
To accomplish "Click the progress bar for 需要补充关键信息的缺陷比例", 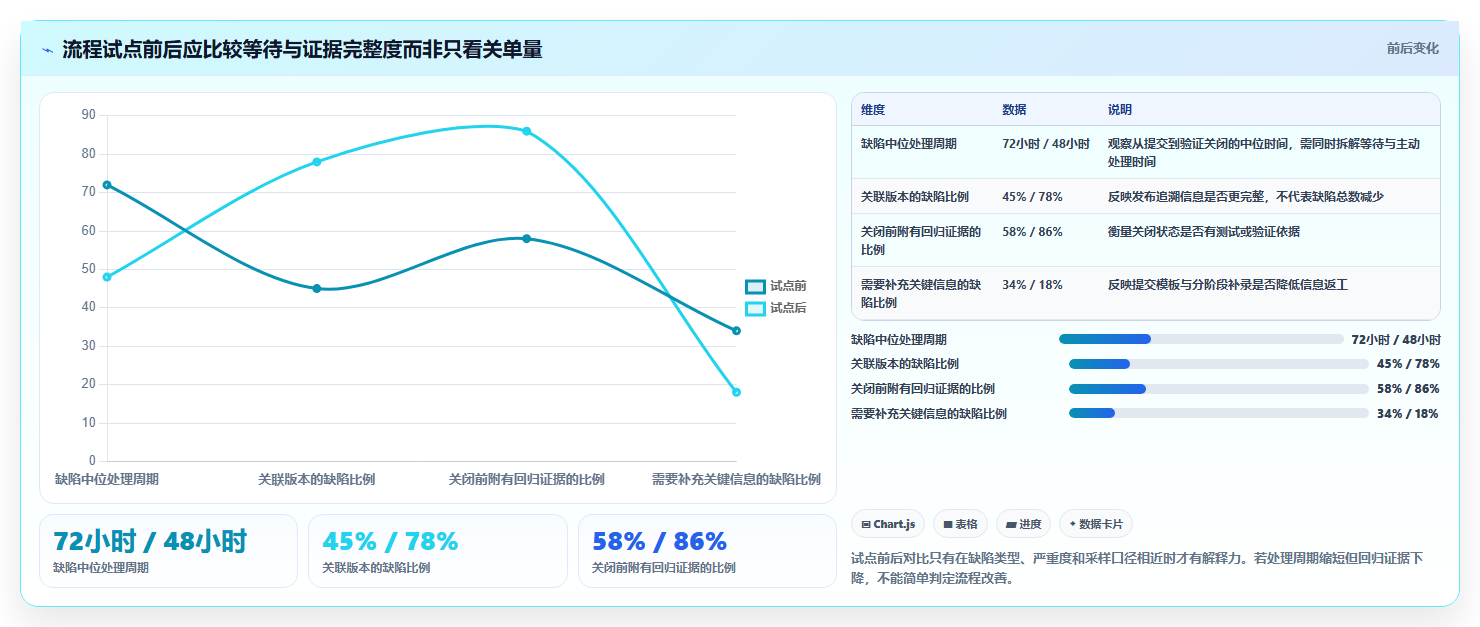I will pos(1219,413).
